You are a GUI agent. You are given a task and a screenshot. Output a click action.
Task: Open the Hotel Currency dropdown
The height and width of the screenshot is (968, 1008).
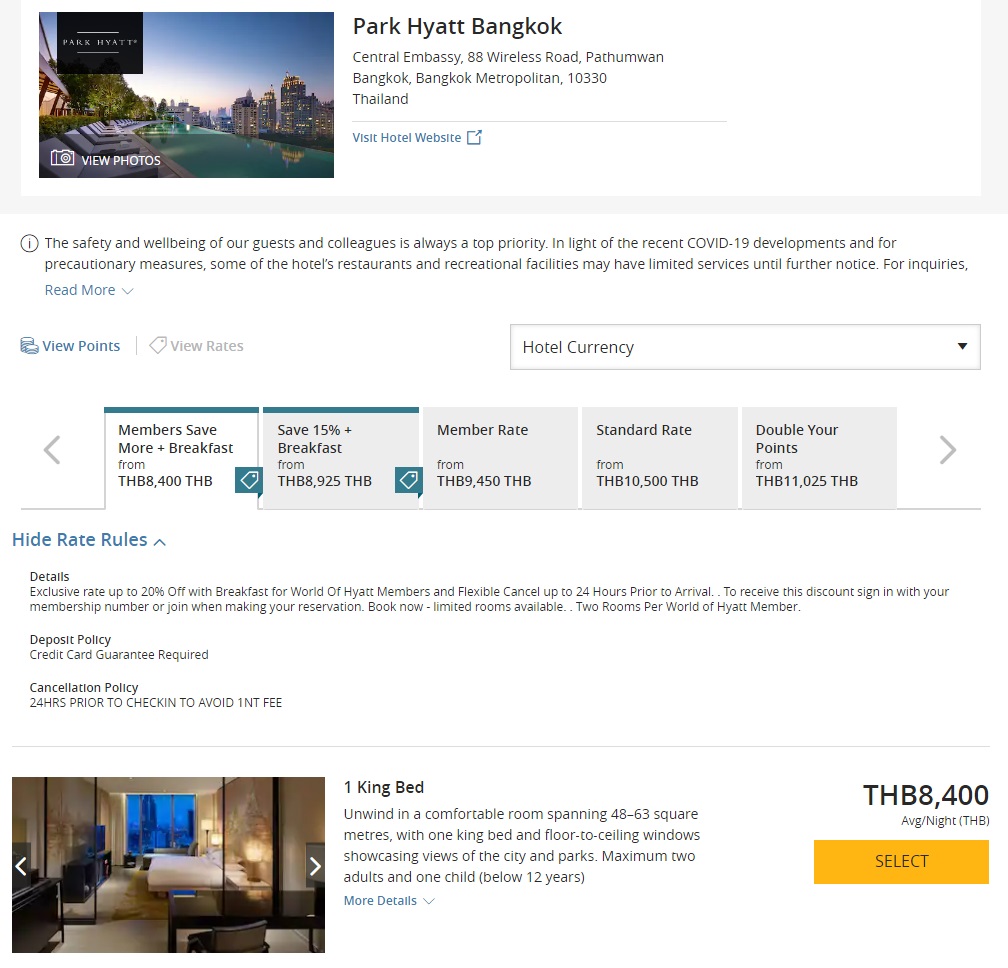coord(745,347)
